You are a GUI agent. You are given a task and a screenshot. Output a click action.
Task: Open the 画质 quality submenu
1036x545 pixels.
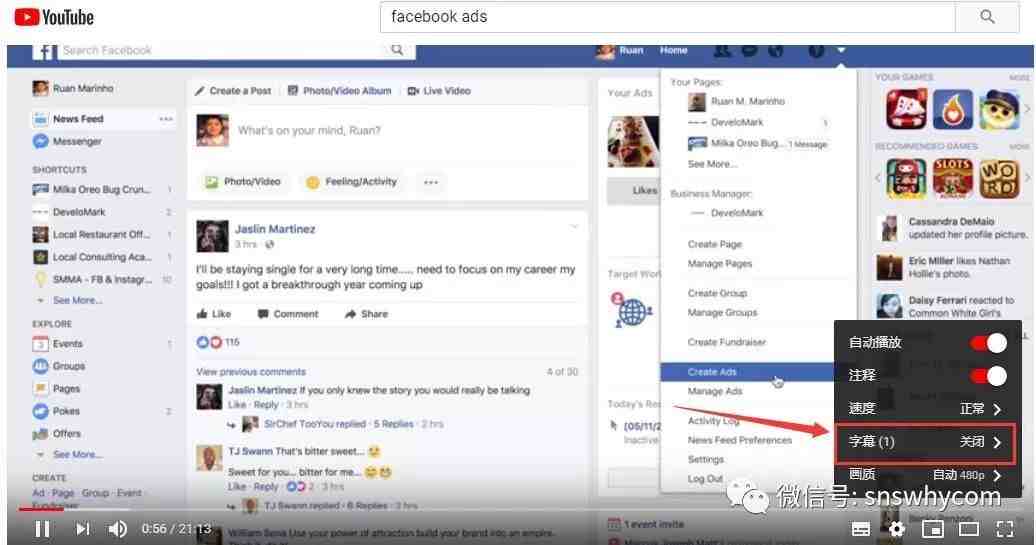(x=927, y=474)
